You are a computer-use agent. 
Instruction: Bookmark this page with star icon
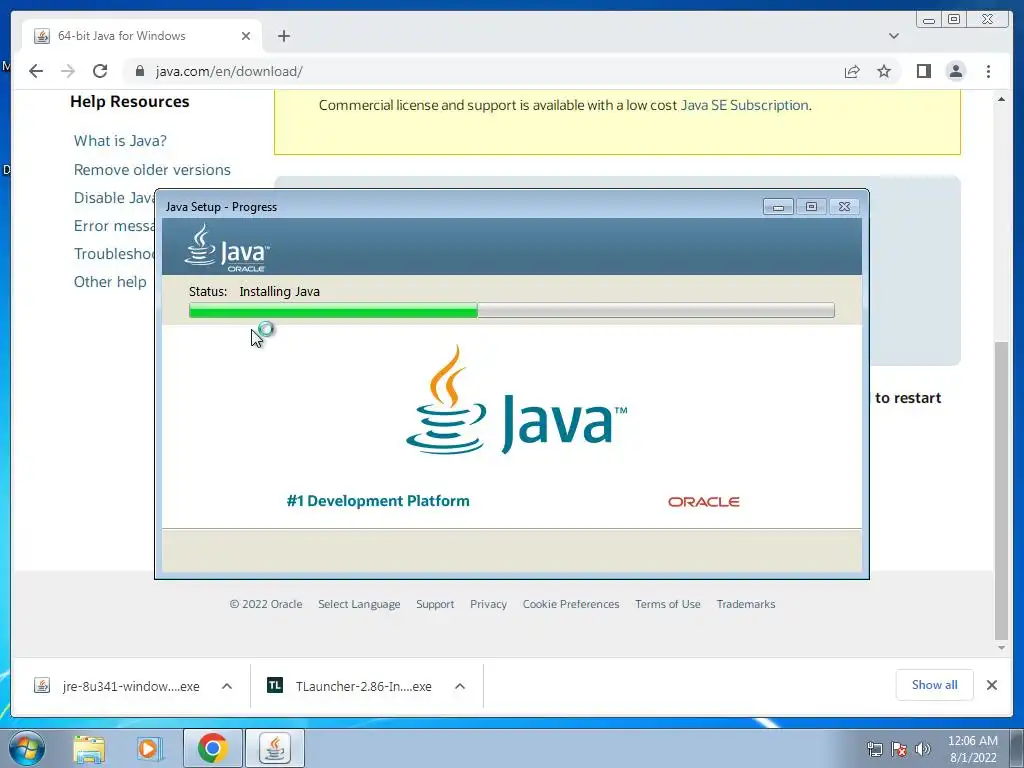884,71
